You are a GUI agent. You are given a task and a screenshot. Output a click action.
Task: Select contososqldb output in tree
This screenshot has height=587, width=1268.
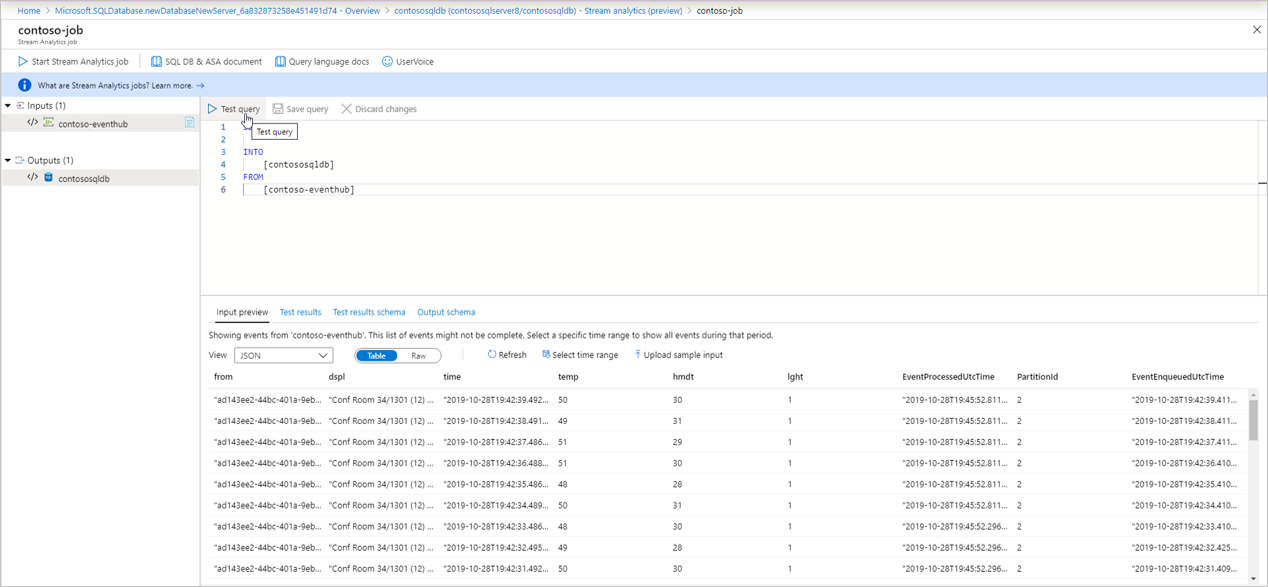pyautogui.click(x=84, y=179)
